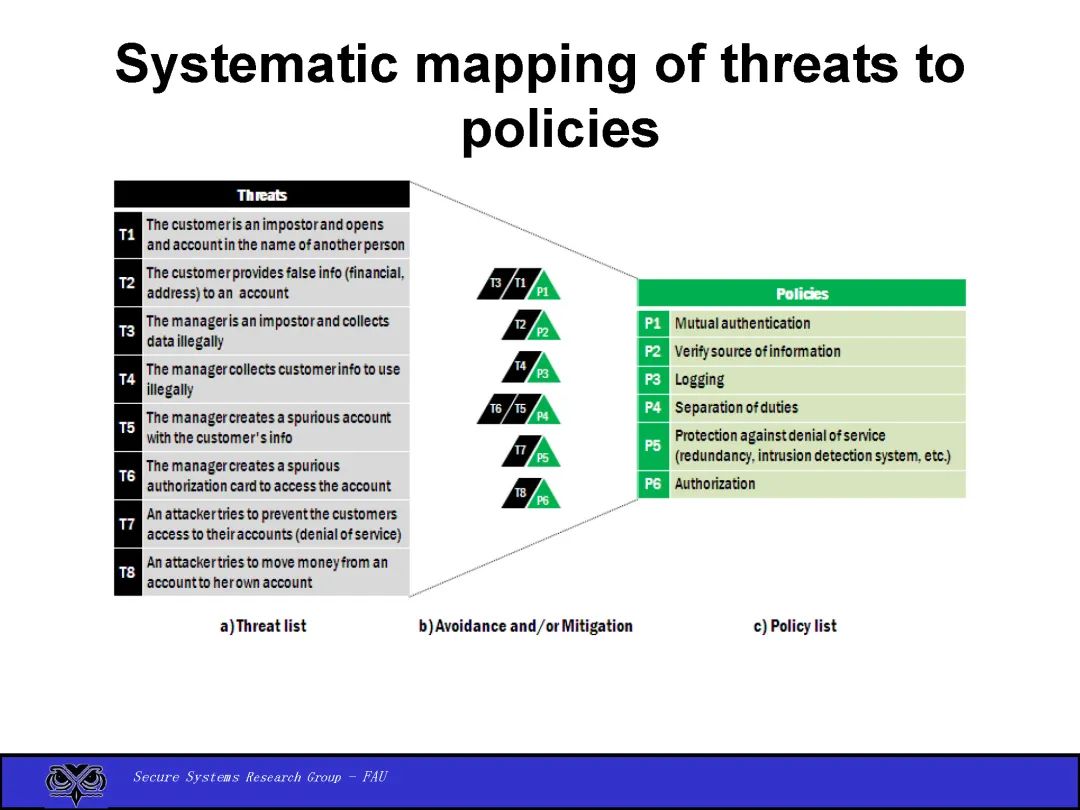Click the black T8 label cell in Threats table
Viewport: 1080px width, 810px height.
click(x=127, y=572)
